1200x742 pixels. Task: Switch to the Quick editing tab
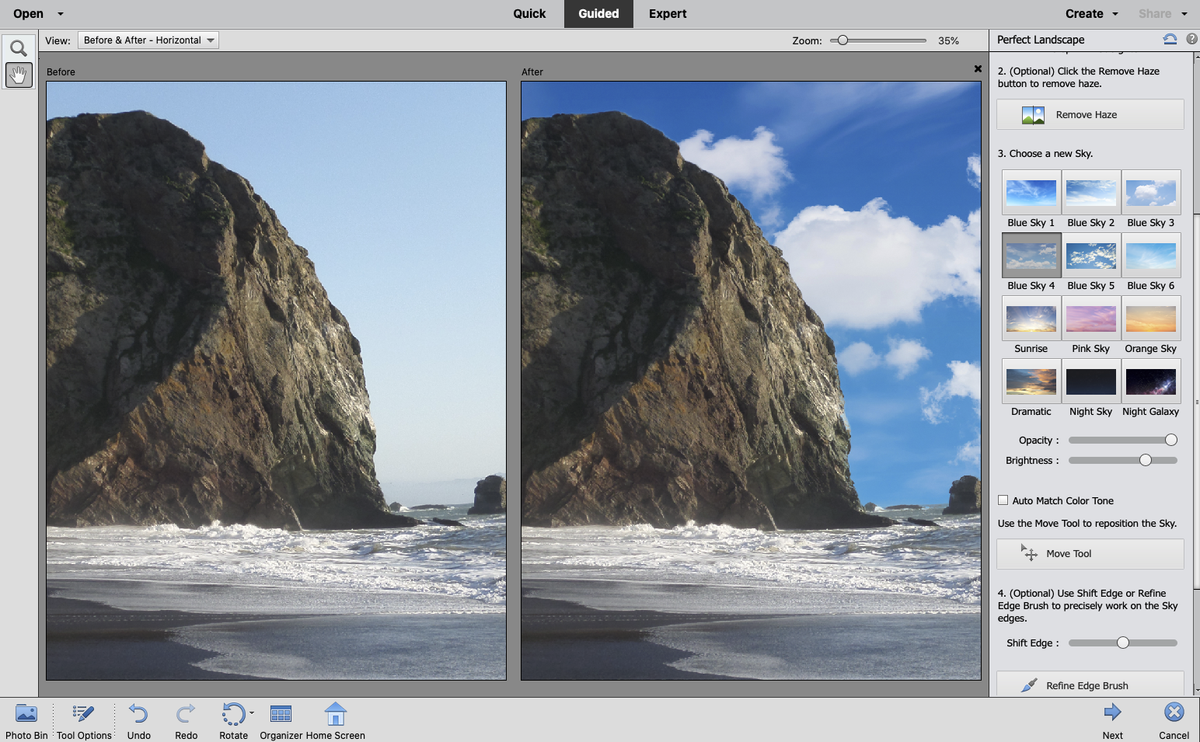529,13
